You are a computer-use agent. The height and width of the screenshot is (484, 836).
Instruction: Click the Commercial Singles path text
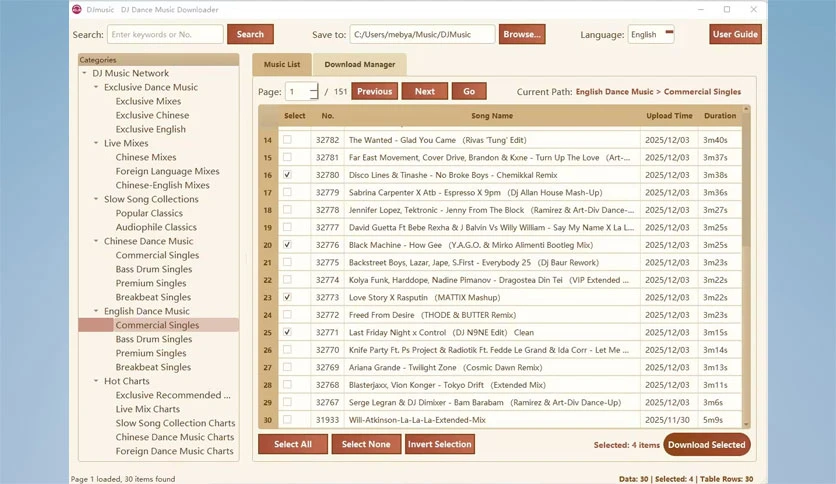click(702, 92)
